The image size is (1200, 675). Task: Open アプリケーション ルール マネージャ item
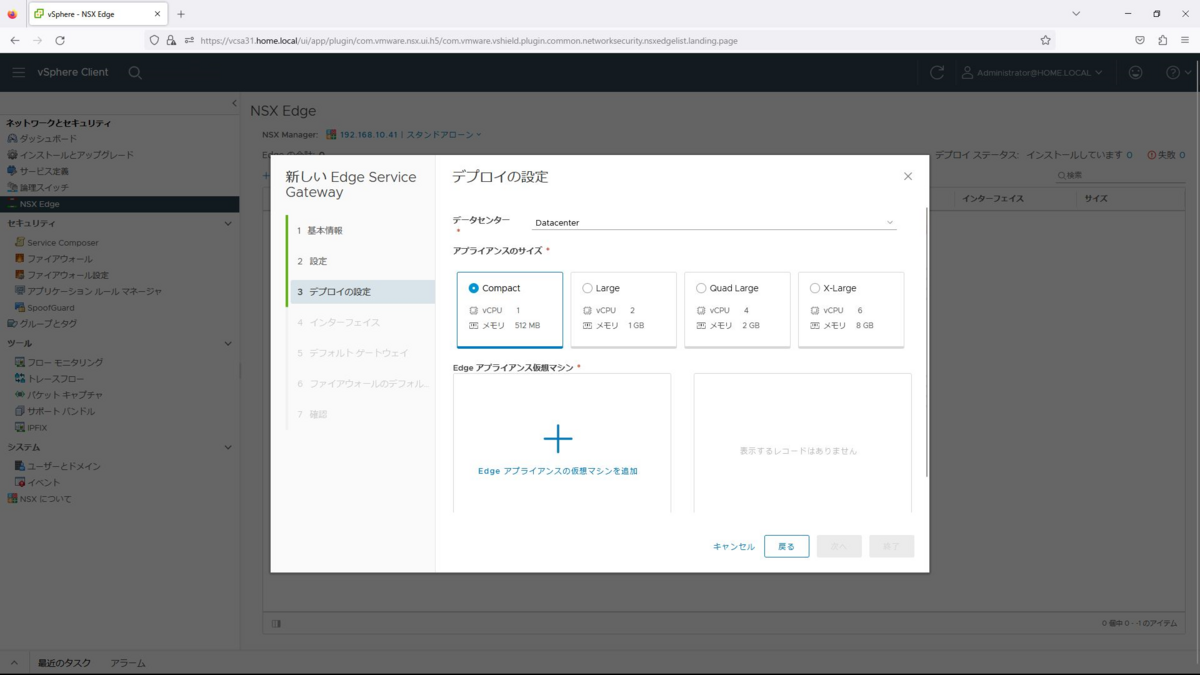(94, 291)
